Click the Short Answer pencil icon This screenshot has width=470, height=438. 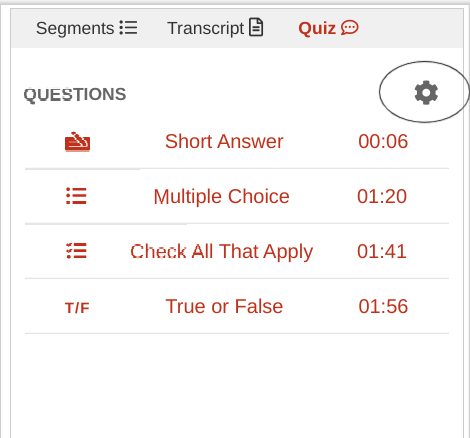click(x=77, y=141)
